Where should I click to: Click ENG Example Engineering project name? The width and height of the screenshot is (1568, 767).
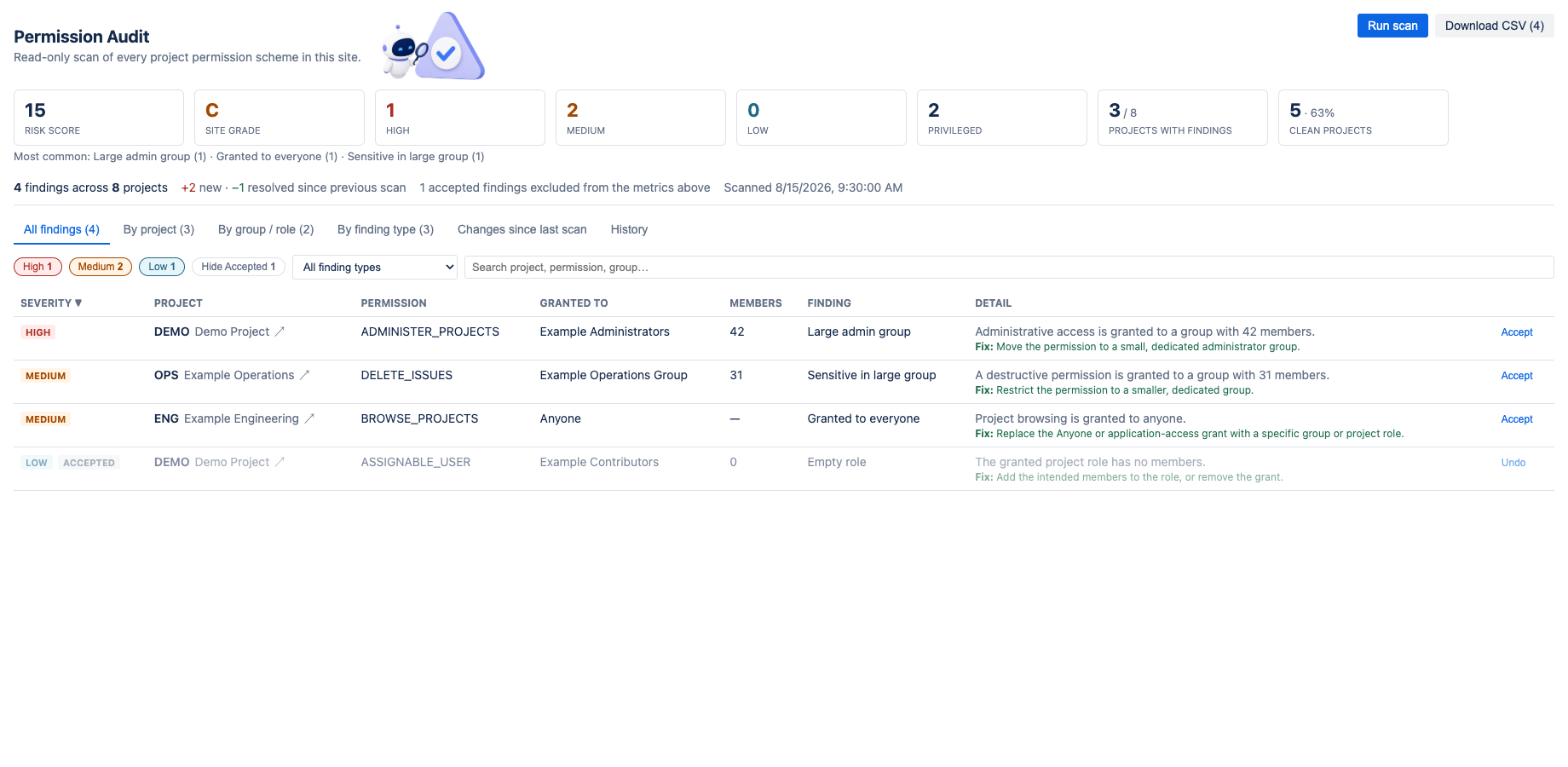(227, 418)
